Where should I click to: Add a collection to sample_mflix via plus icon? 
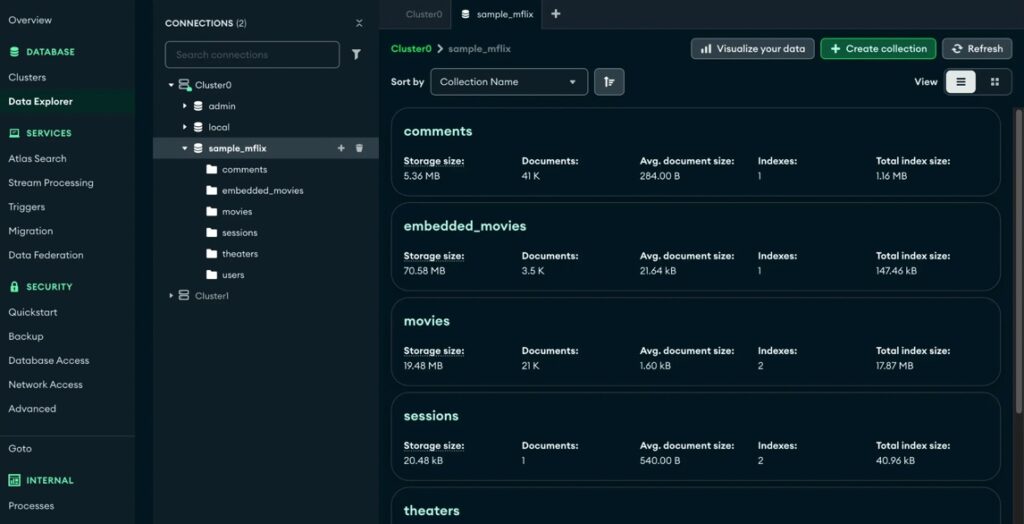340,148
